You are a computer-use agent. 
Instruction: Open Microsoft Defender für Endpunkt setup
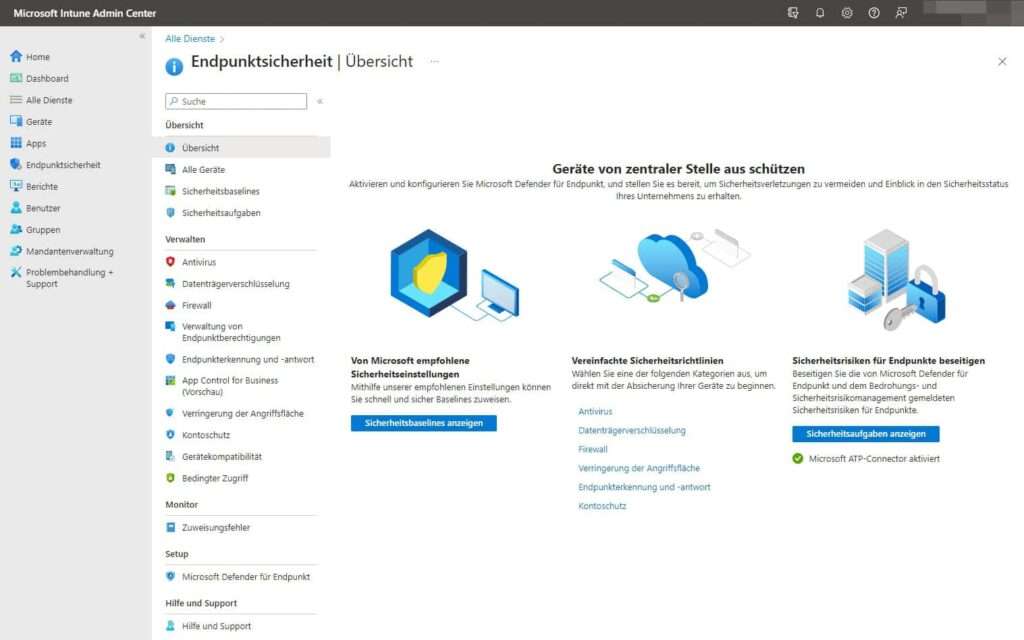(240, 577)
